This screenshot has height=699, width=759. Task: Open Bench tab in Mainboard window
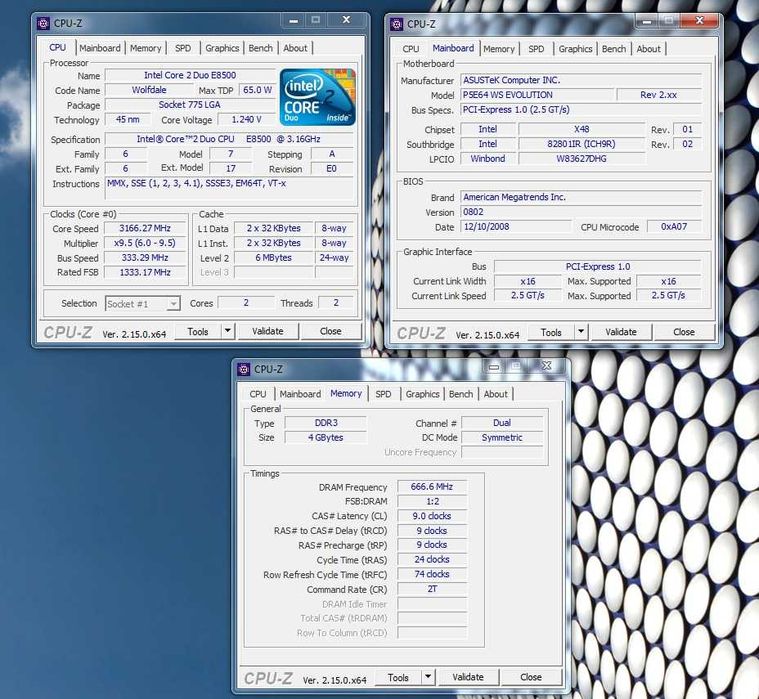click(614, 49)
